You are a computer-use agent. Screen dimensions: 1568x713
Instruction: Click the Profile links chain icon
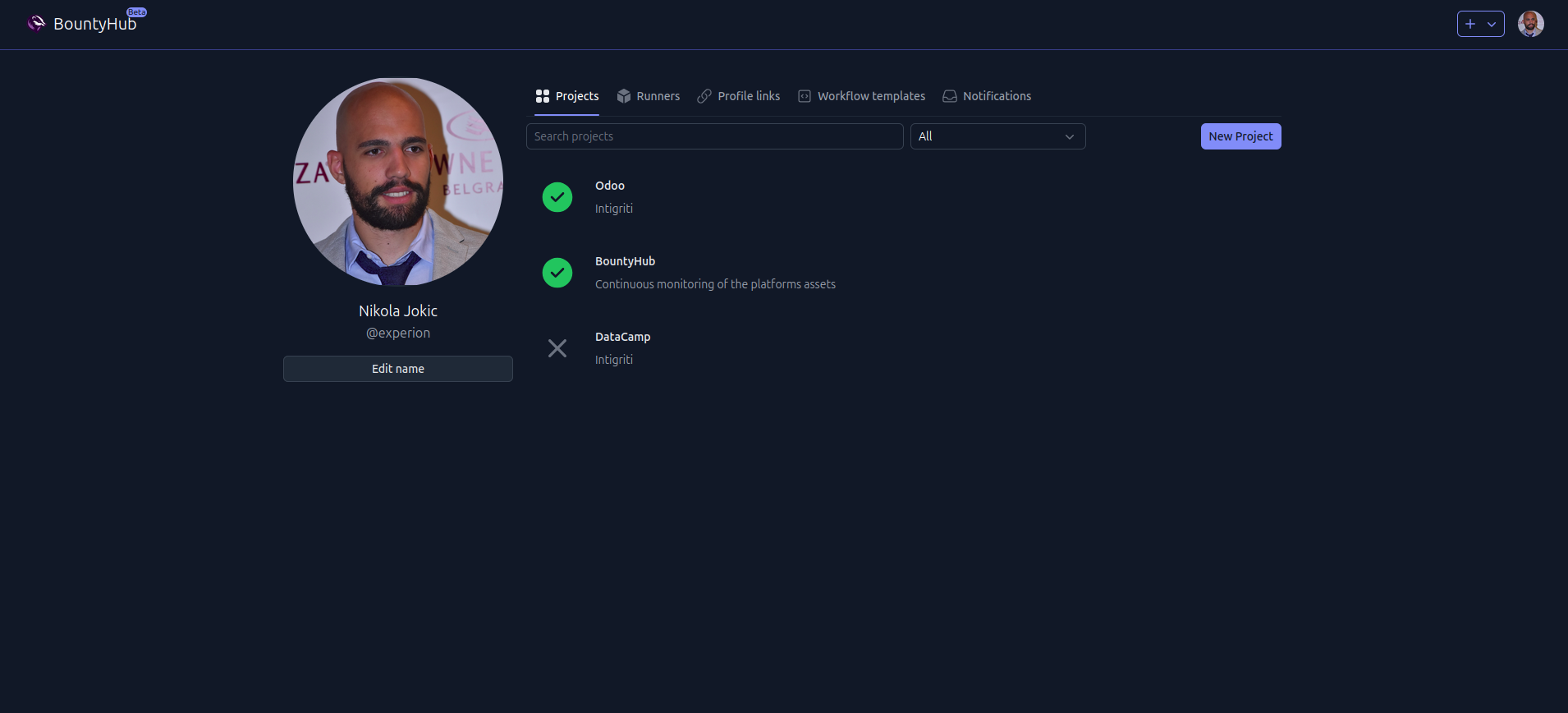point(704,96)
